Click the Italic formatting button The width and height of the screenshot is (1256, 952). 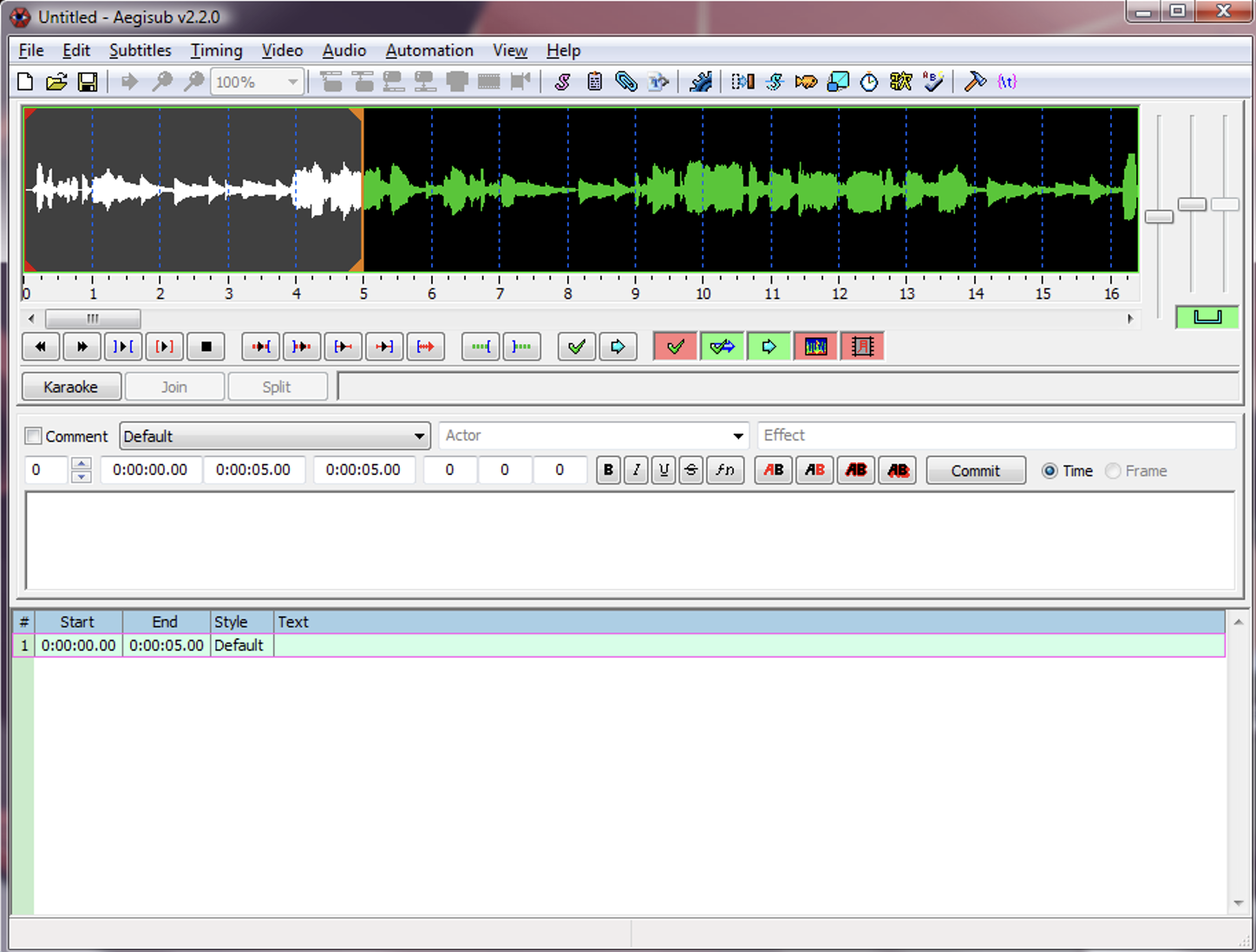pos(636,470)
